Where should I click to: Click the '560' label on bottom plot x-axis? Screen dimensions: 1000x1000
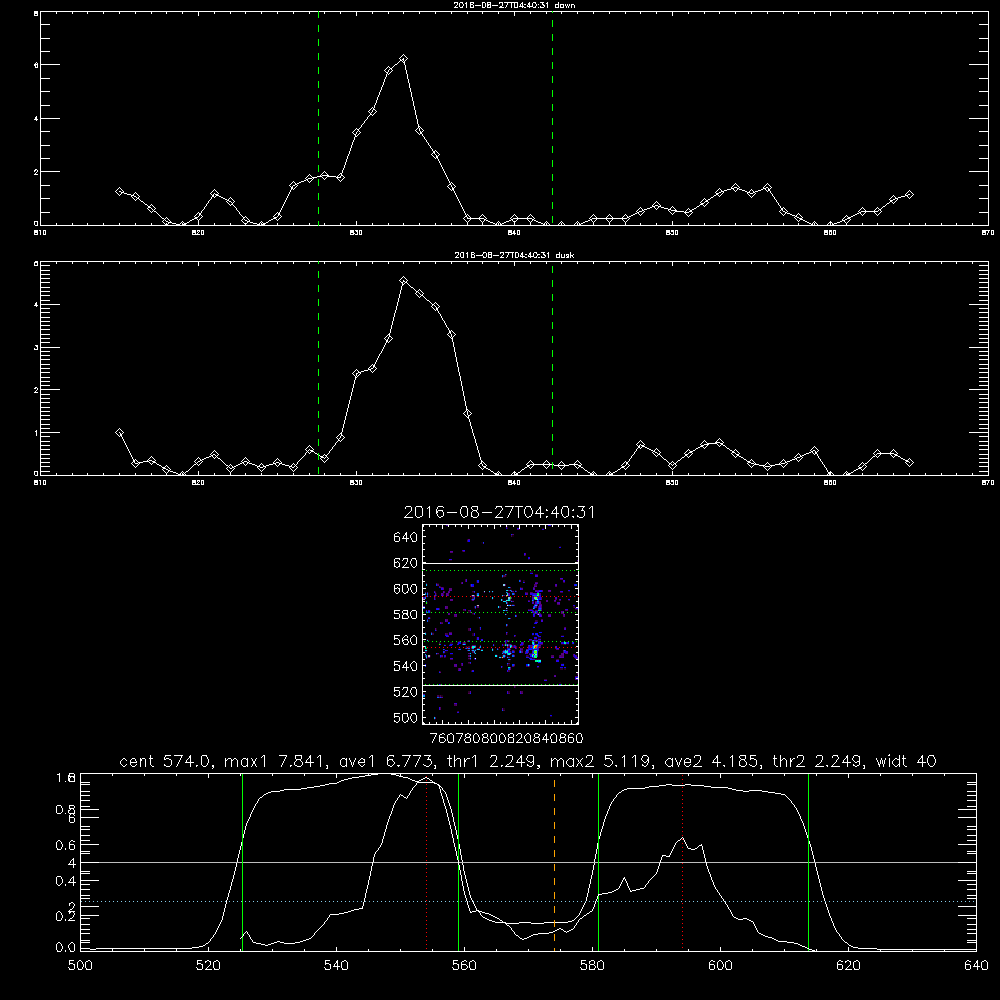(464, 966)
